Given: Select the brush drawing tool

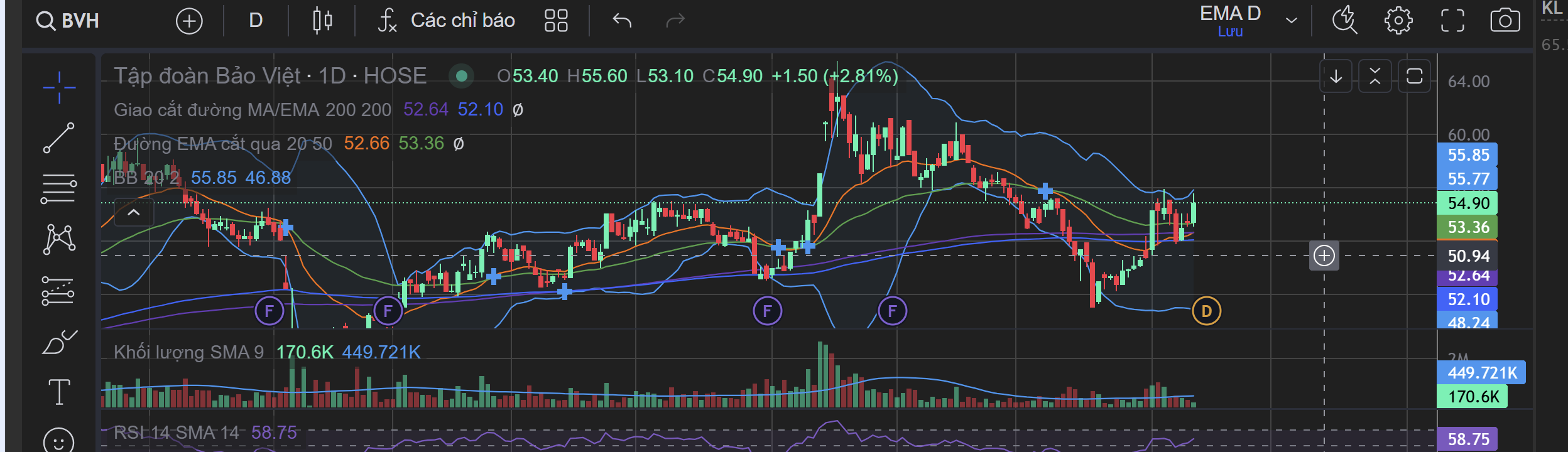Looking at the screenshot, I should [59, 342].
